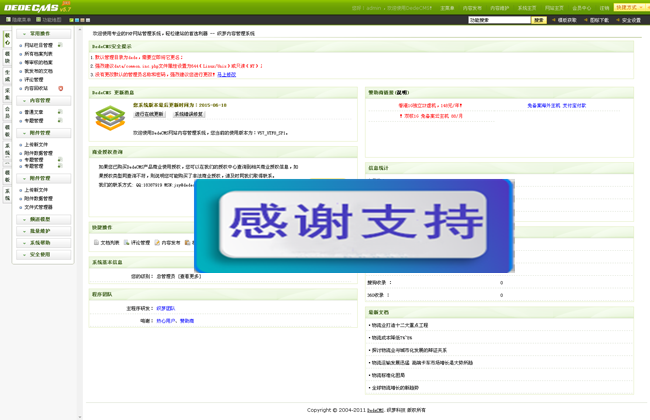Open 内容维护 in the top menu
Screen dimensions: 650x420
(500, 8)
